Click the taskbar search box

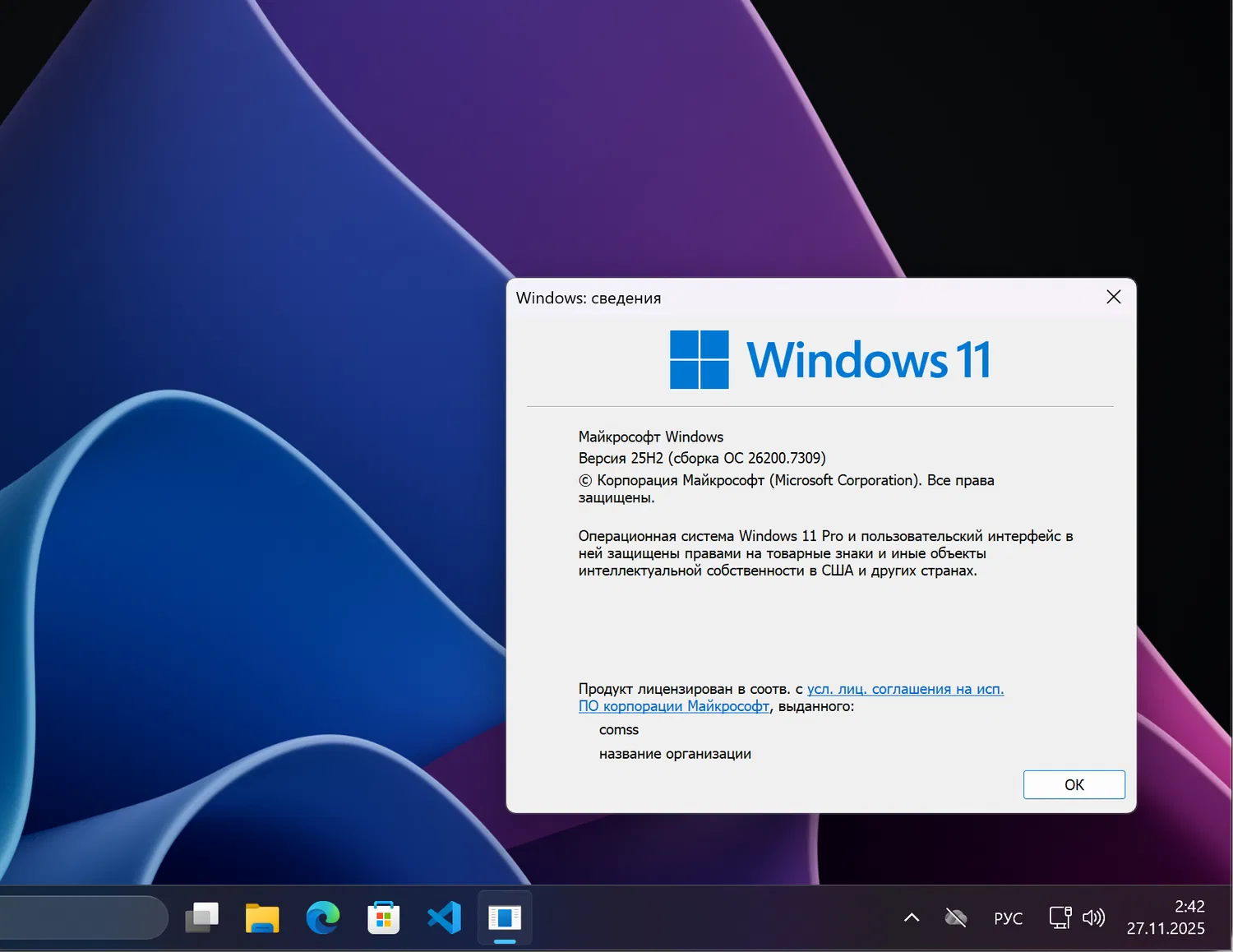point(82,917)
